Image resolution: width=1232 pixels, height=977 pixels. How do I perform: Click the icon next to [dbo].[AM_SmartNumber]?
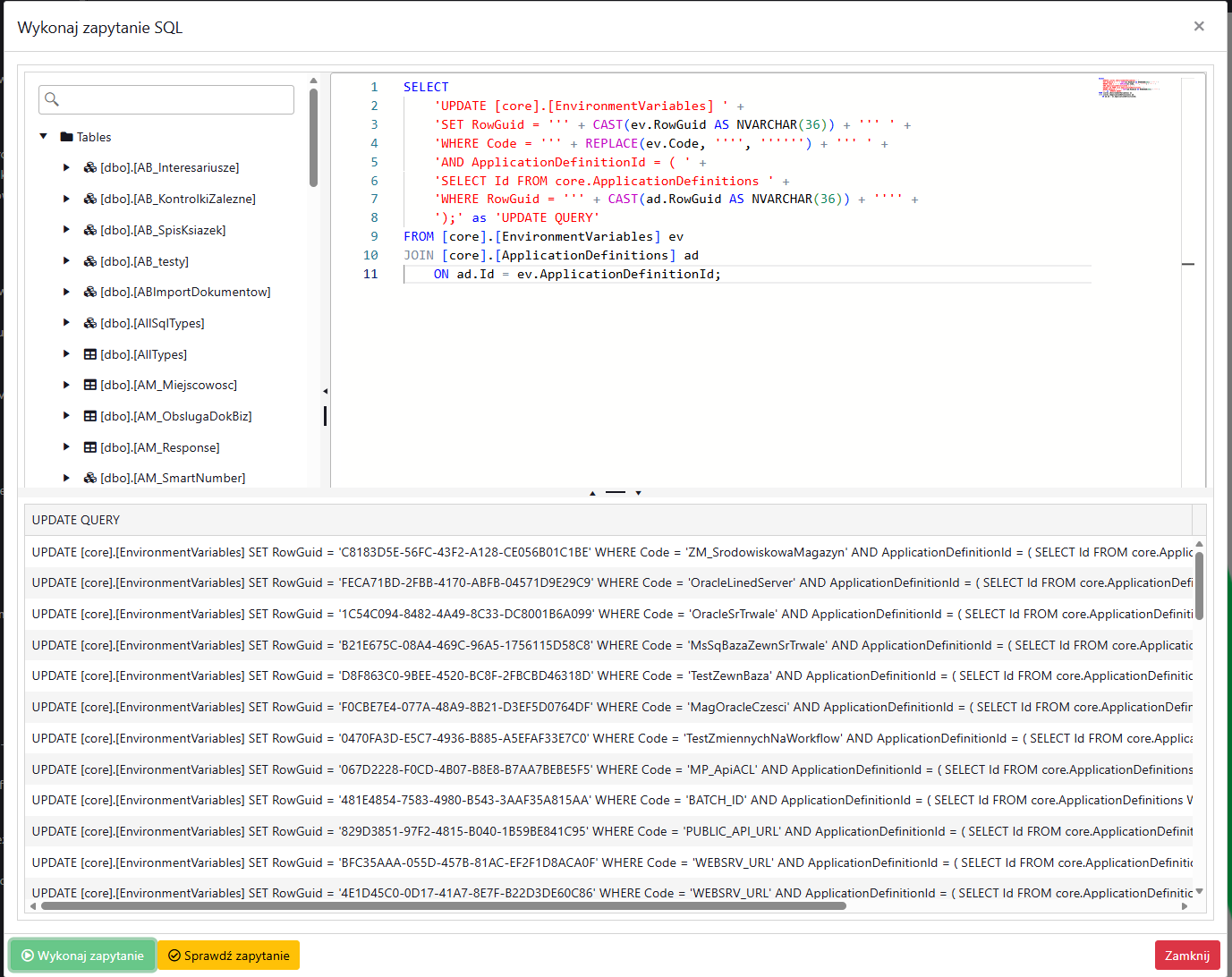click(90, 478)
